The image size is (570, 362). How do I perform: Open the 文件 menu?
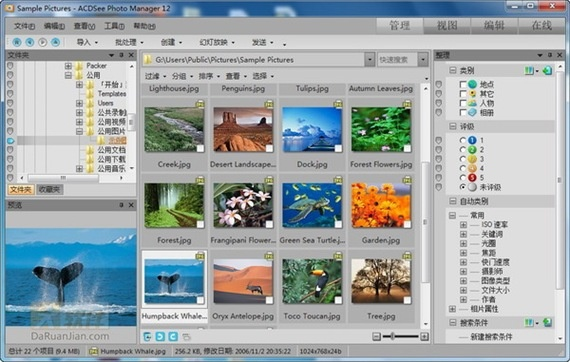click(x=24, y=26)
